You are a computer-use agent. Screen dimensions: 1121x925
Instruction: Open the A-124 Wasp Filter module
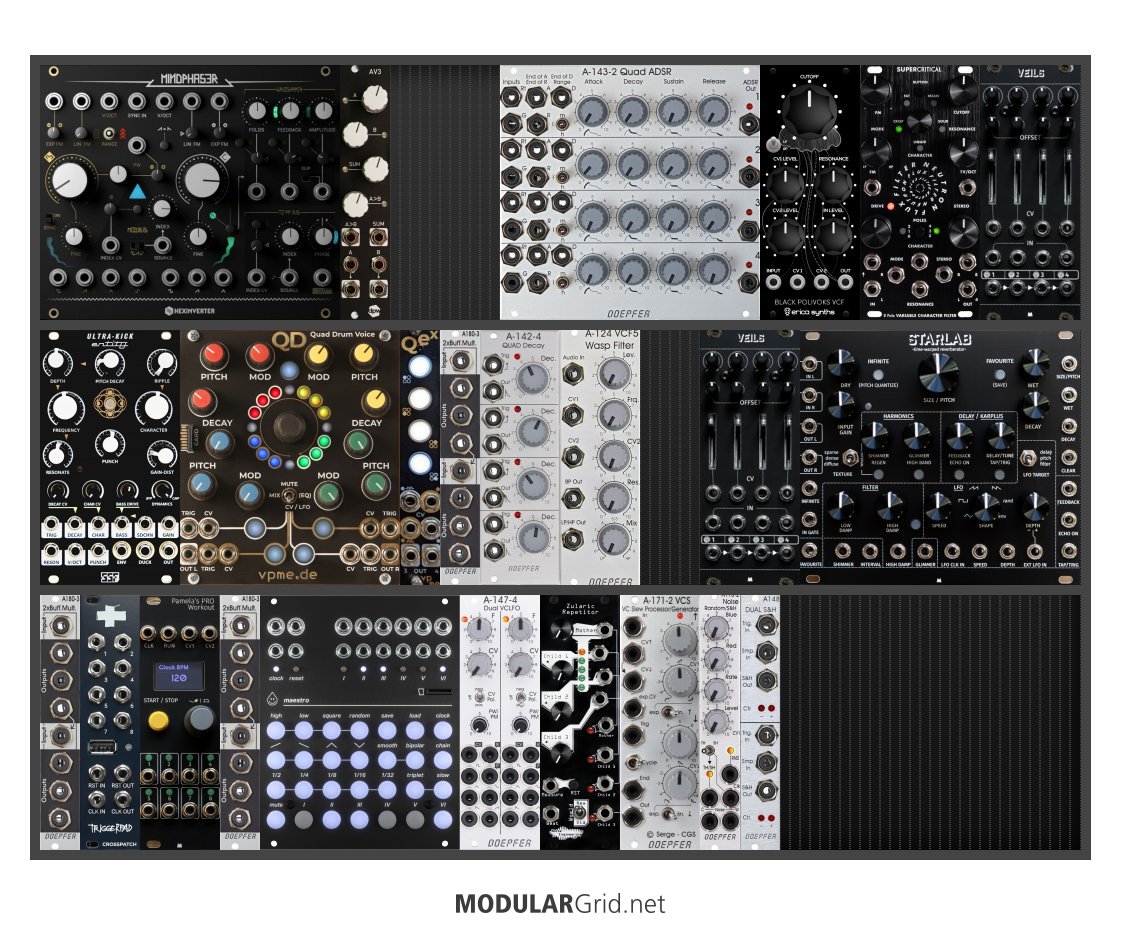(600, 457)
